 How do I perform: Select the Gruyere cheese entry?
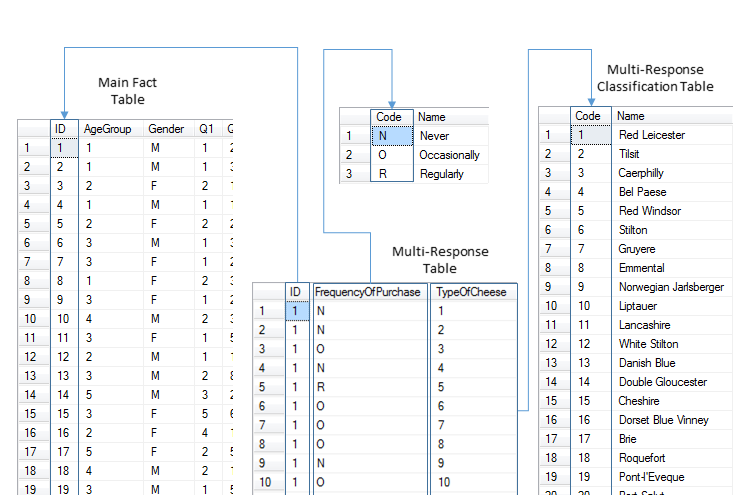[637, 249]
